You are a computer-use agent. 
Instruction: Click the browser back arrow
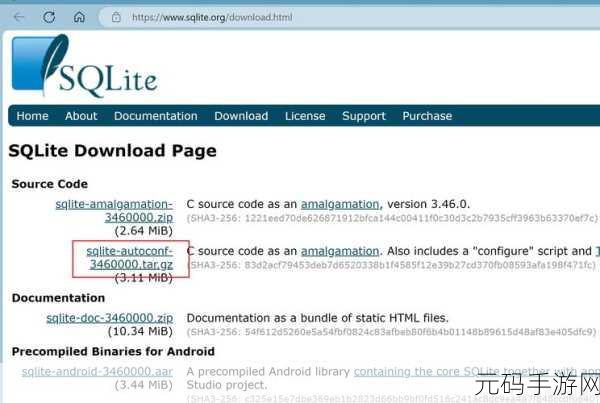point(19,17)
